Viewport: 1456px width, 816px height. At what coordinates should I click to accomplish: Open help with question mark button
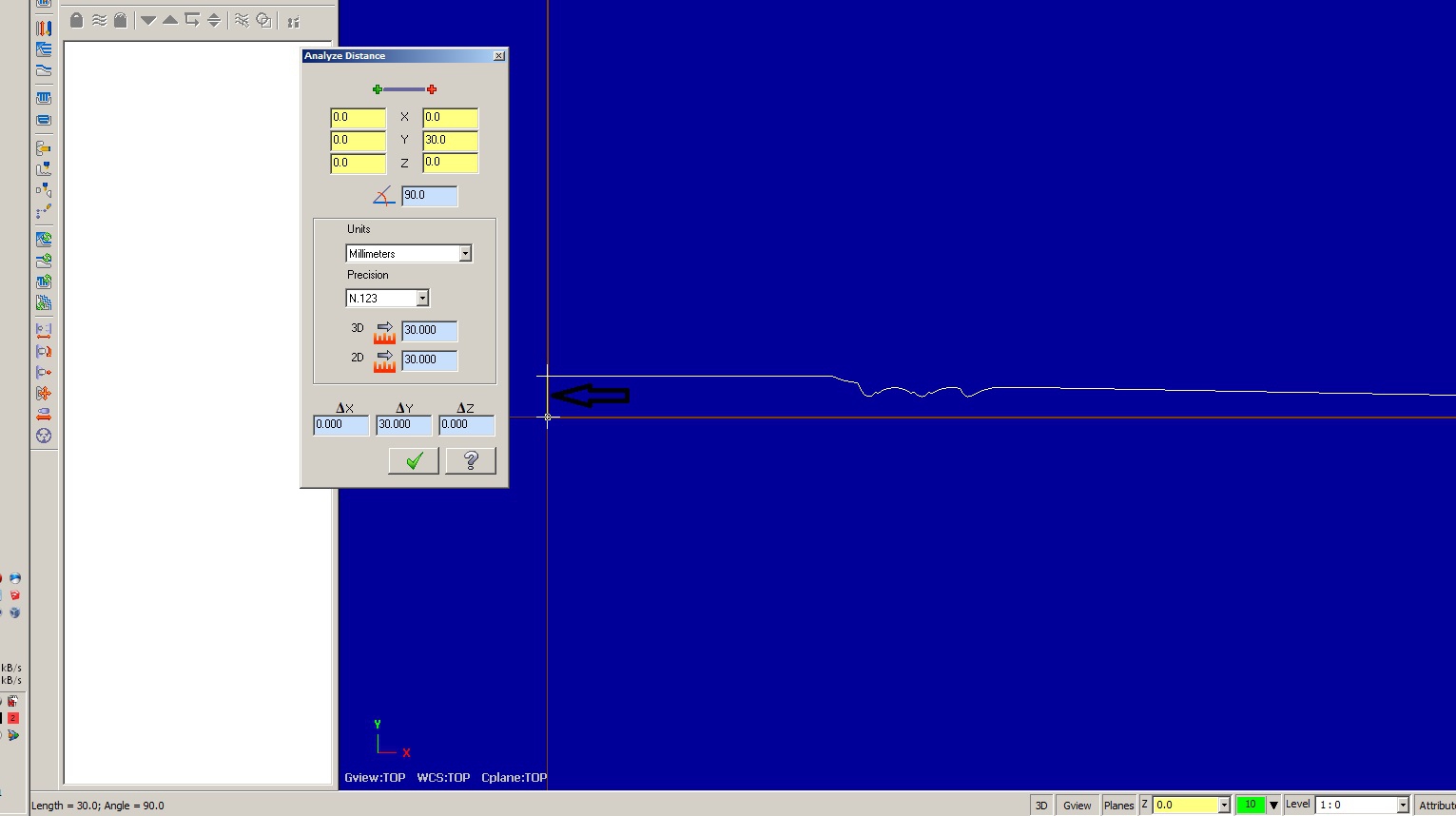pyautogui.click(x=471, y=460)
